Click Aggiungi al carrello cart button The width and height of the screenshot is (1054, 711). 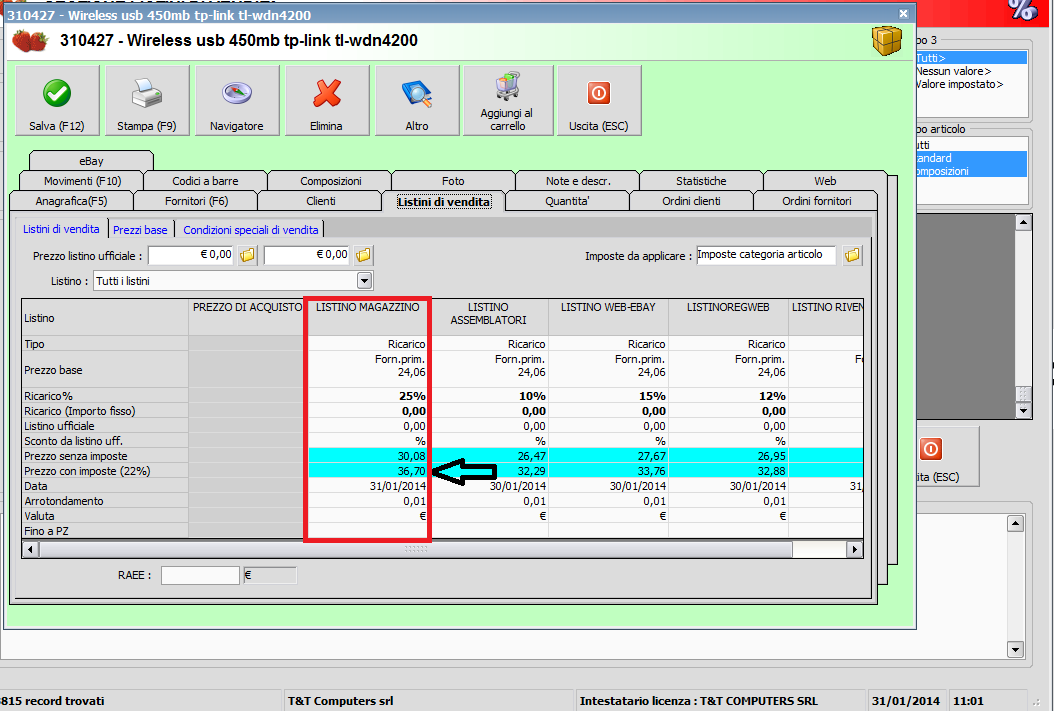pos(508,101)
